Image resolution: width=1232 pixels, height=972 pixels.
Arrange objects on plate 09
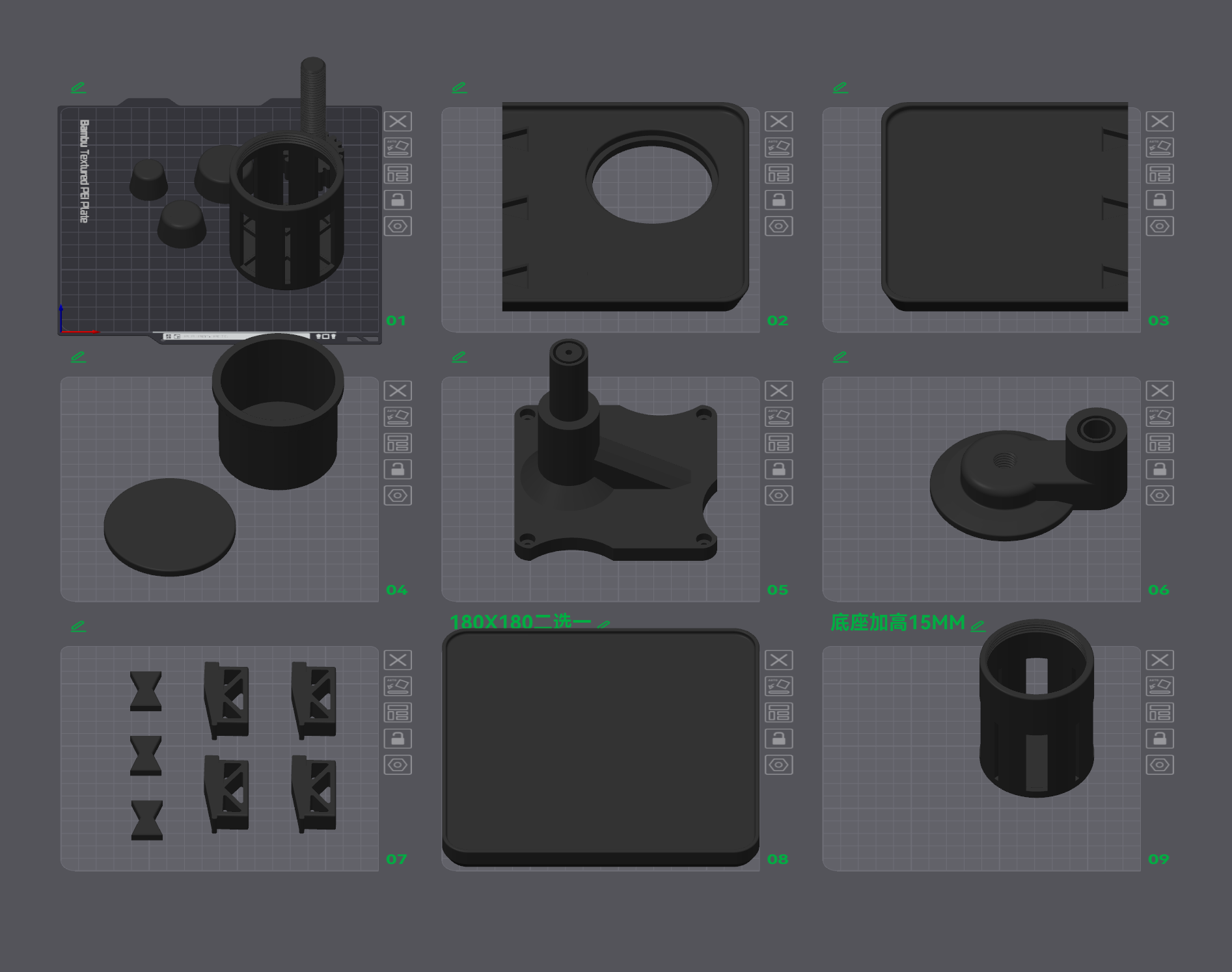(1160, 712)
